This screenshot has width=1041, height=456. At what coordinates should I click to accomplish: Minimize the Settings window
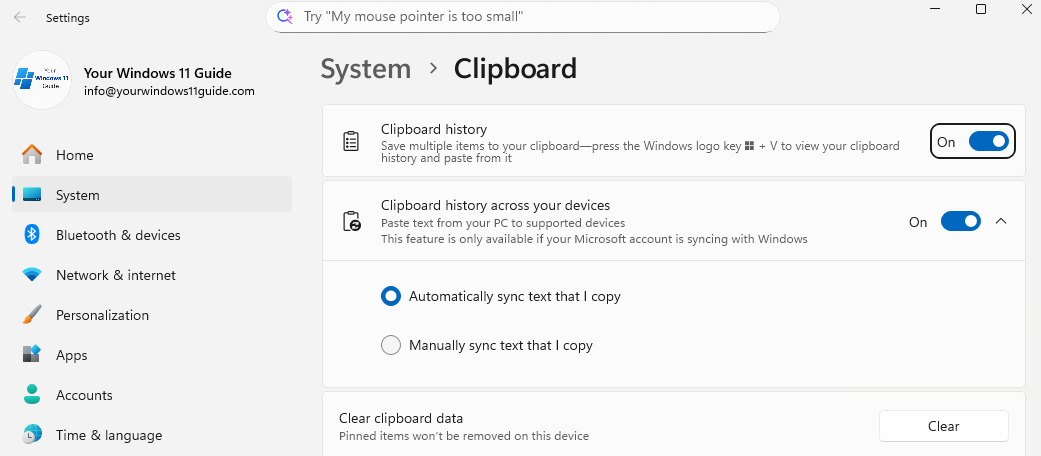[x=935, y=9]
